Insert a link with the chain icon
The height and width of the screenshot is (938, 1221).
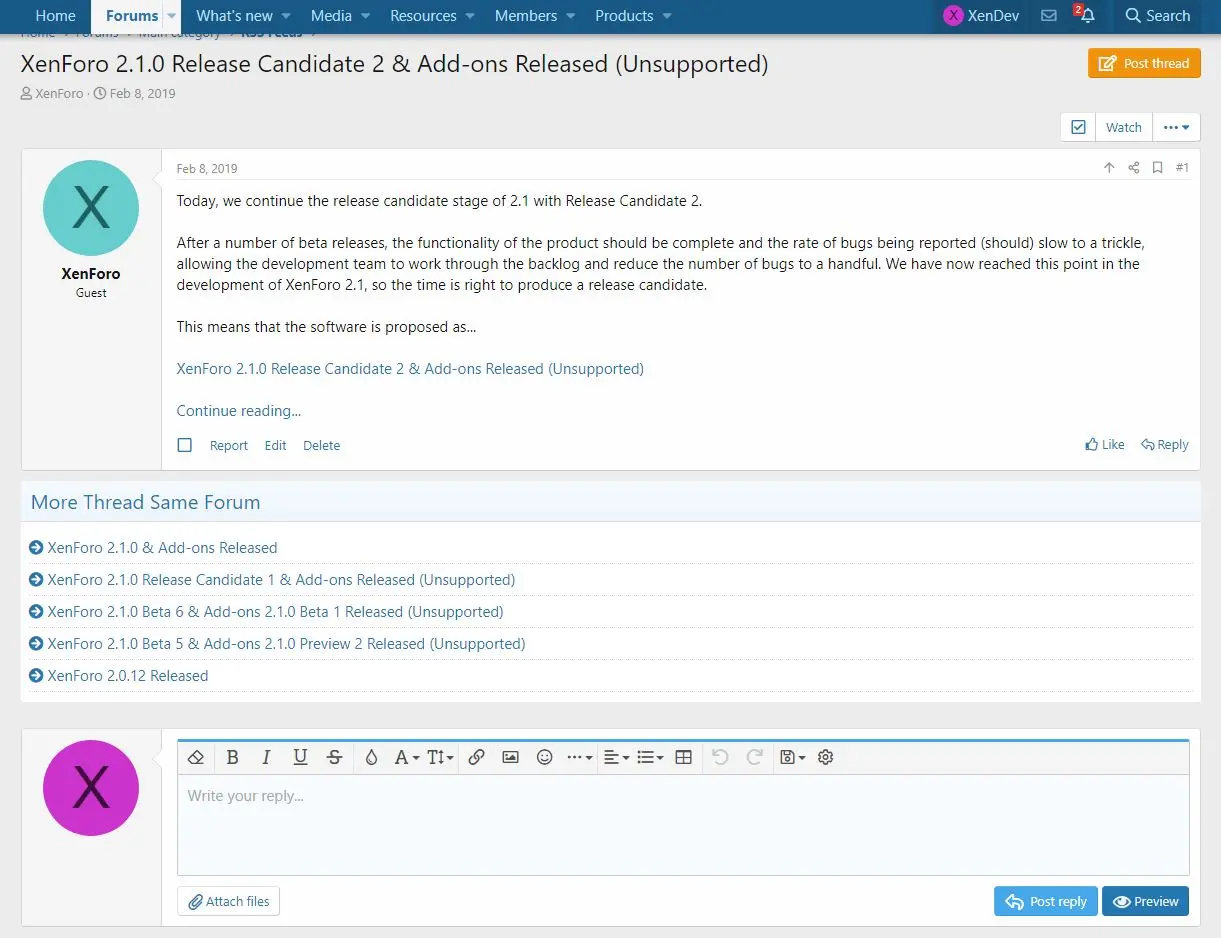point(476,758)
